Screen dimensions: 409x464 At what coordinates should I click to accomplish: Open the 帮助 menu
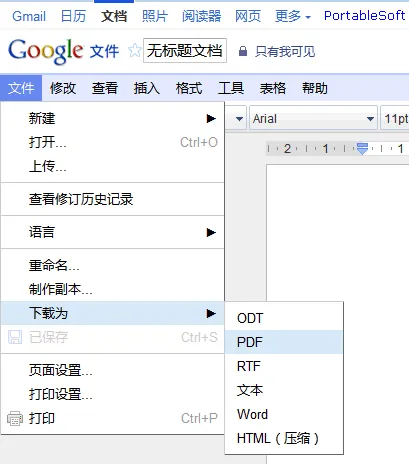pyautogui.click(x=315, y=88)
